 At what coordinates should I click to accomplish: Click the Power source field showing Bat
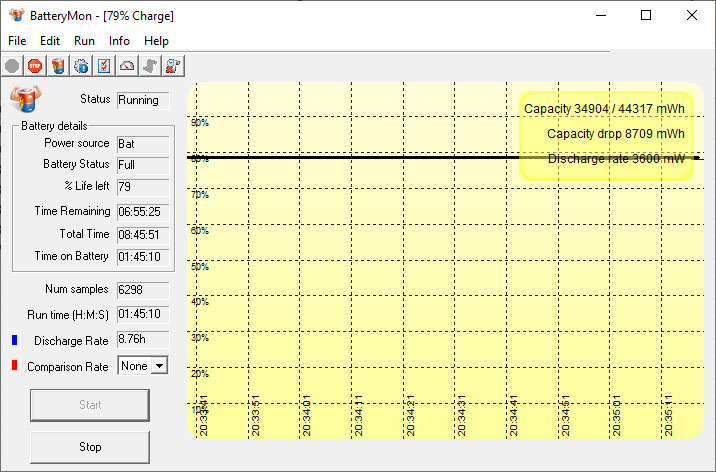tap(143, 144)
